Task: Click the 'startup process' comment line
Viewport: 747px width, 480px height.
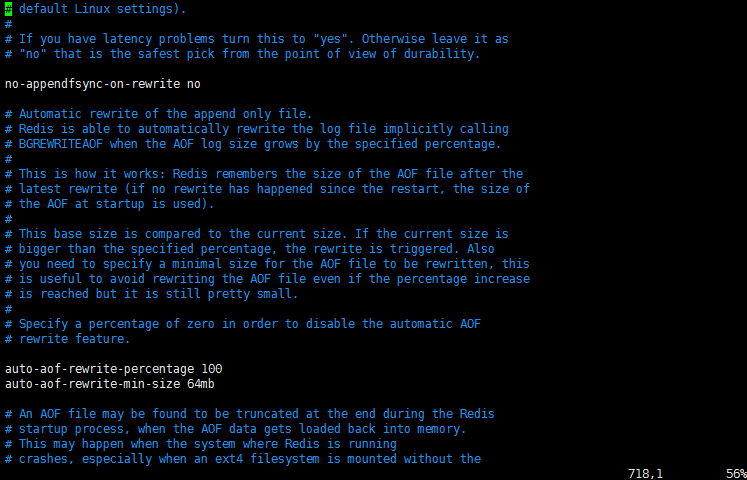Action: pyautogui.click(x=235, y=429)
